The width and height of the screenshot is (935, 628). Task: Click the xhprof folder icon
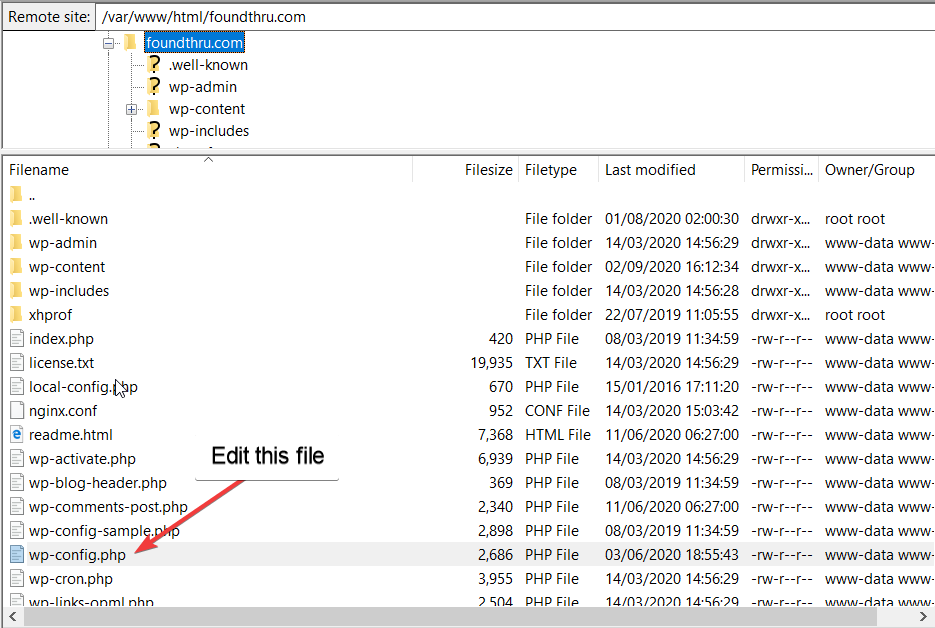[x=16, y=314]
